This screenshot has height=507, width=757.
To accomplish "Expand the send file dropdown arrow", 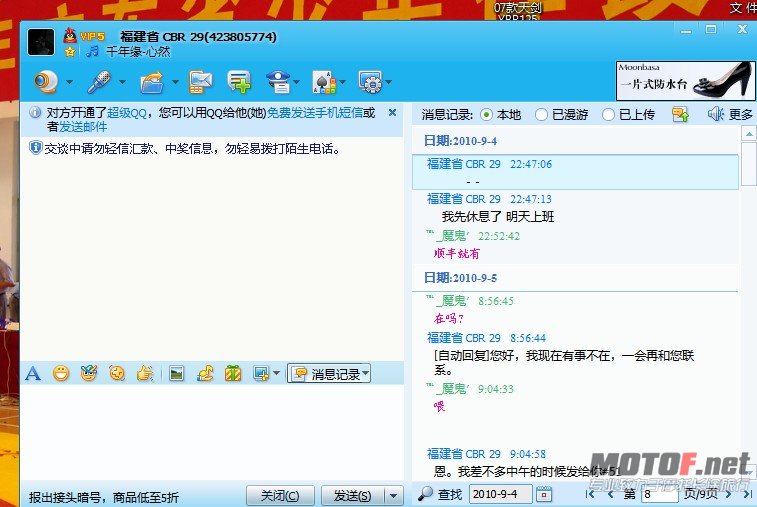I will [175, 82].
